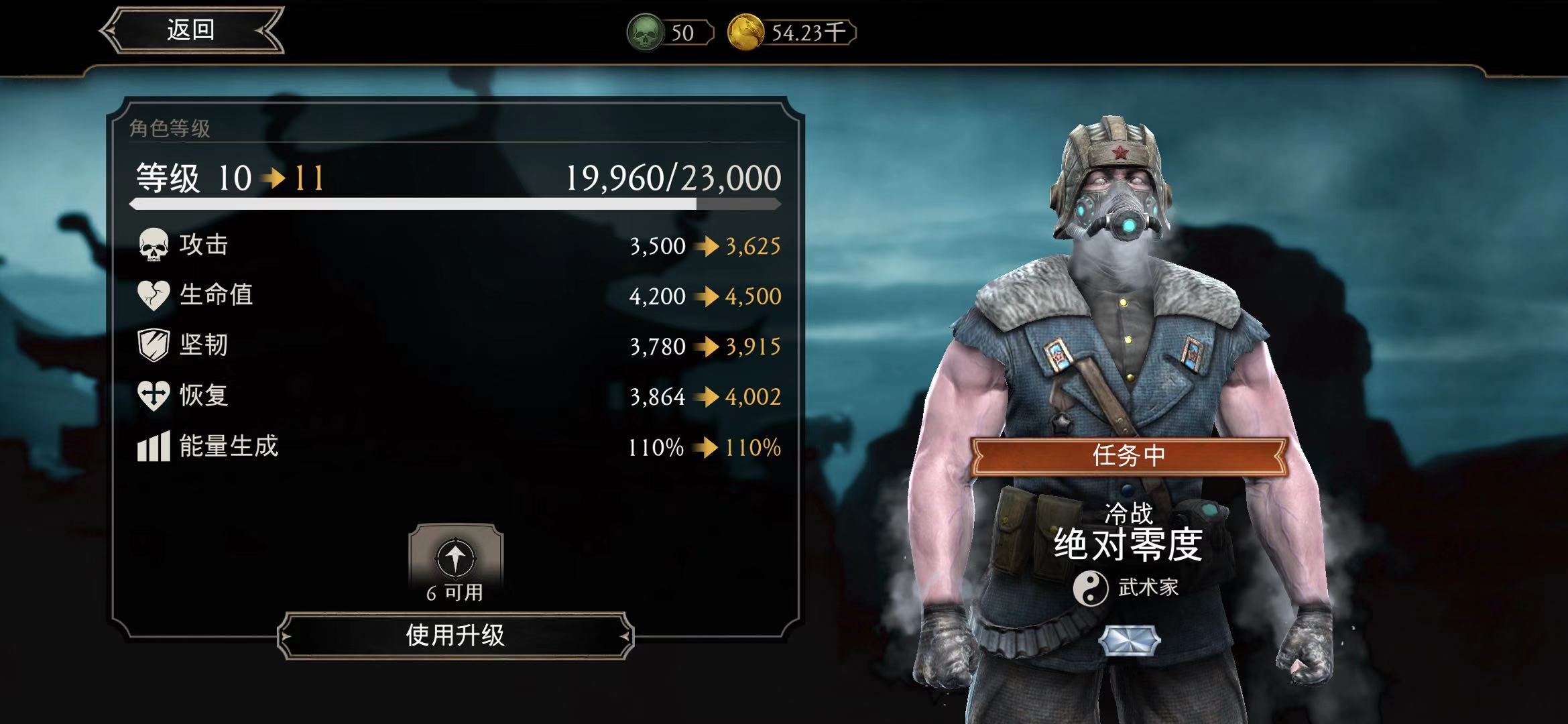Tap the 绝对零度 character name
The image size is (1568, 724).
coord(1129,544)
